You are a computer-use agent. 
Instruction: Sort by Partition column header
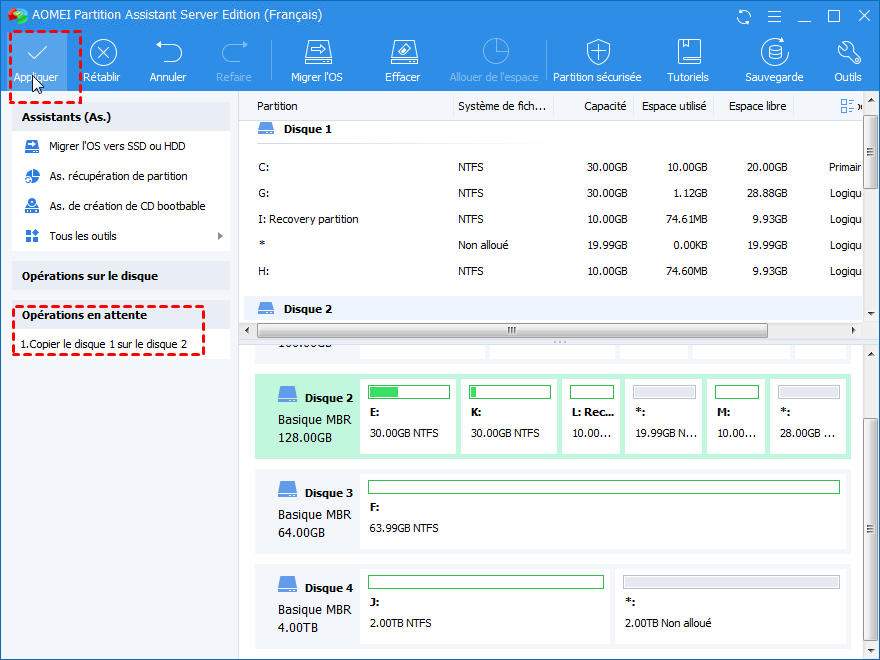pyautogui.click(x=277, y=106)
